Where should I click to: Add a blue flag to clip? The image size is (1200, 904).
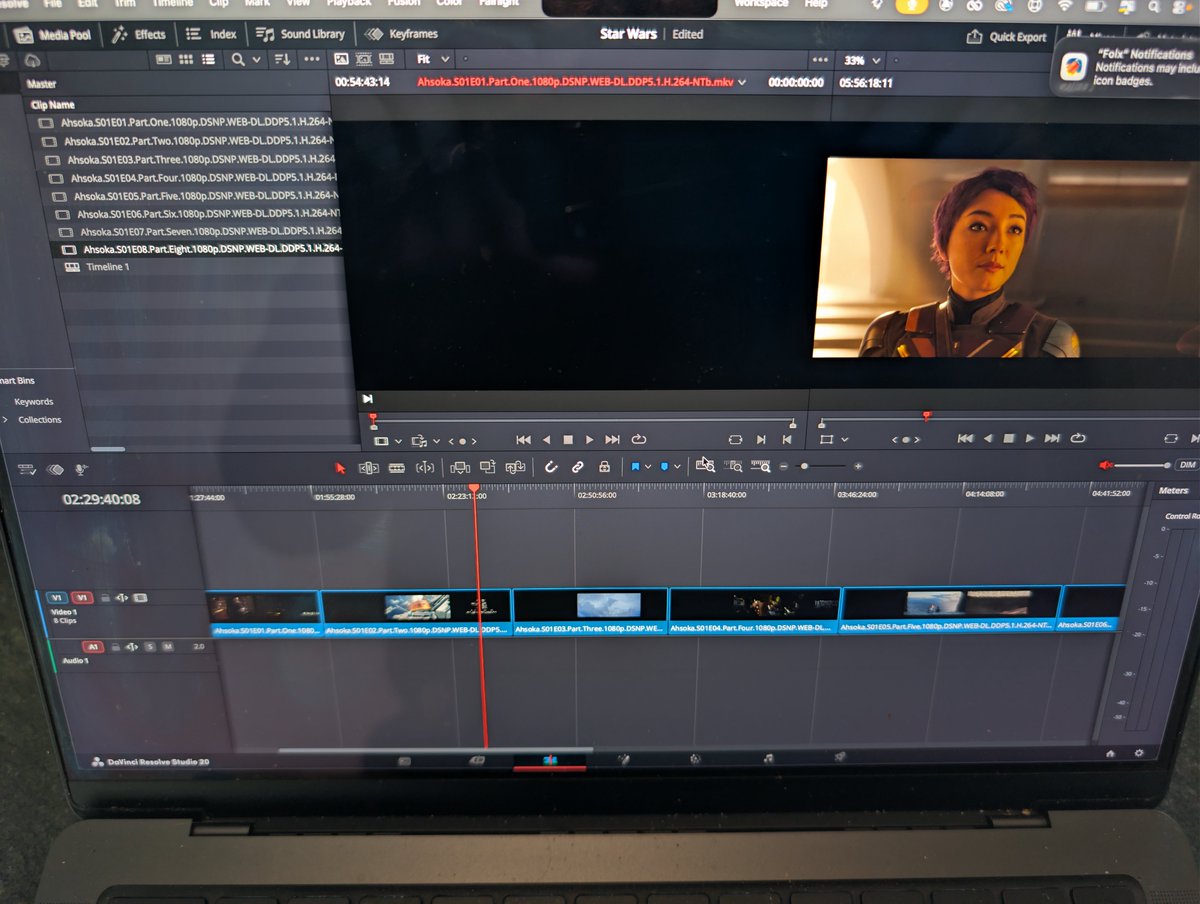coord(634,467)
